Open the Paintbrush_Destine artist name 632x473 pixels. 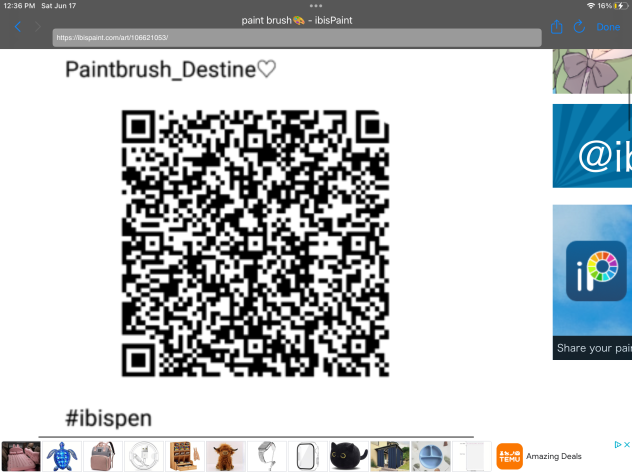tap(160, 69)
